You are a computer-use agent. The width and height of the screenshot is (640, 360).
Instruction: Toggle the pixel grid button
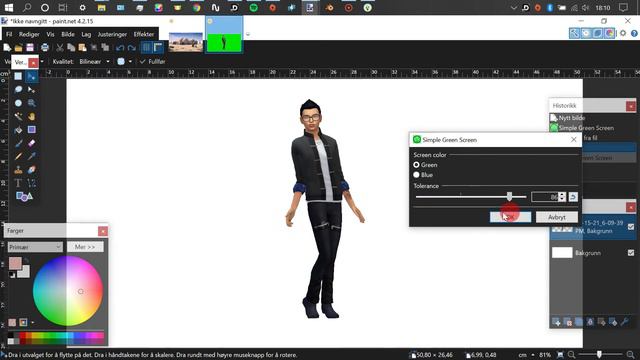(146, 48)
